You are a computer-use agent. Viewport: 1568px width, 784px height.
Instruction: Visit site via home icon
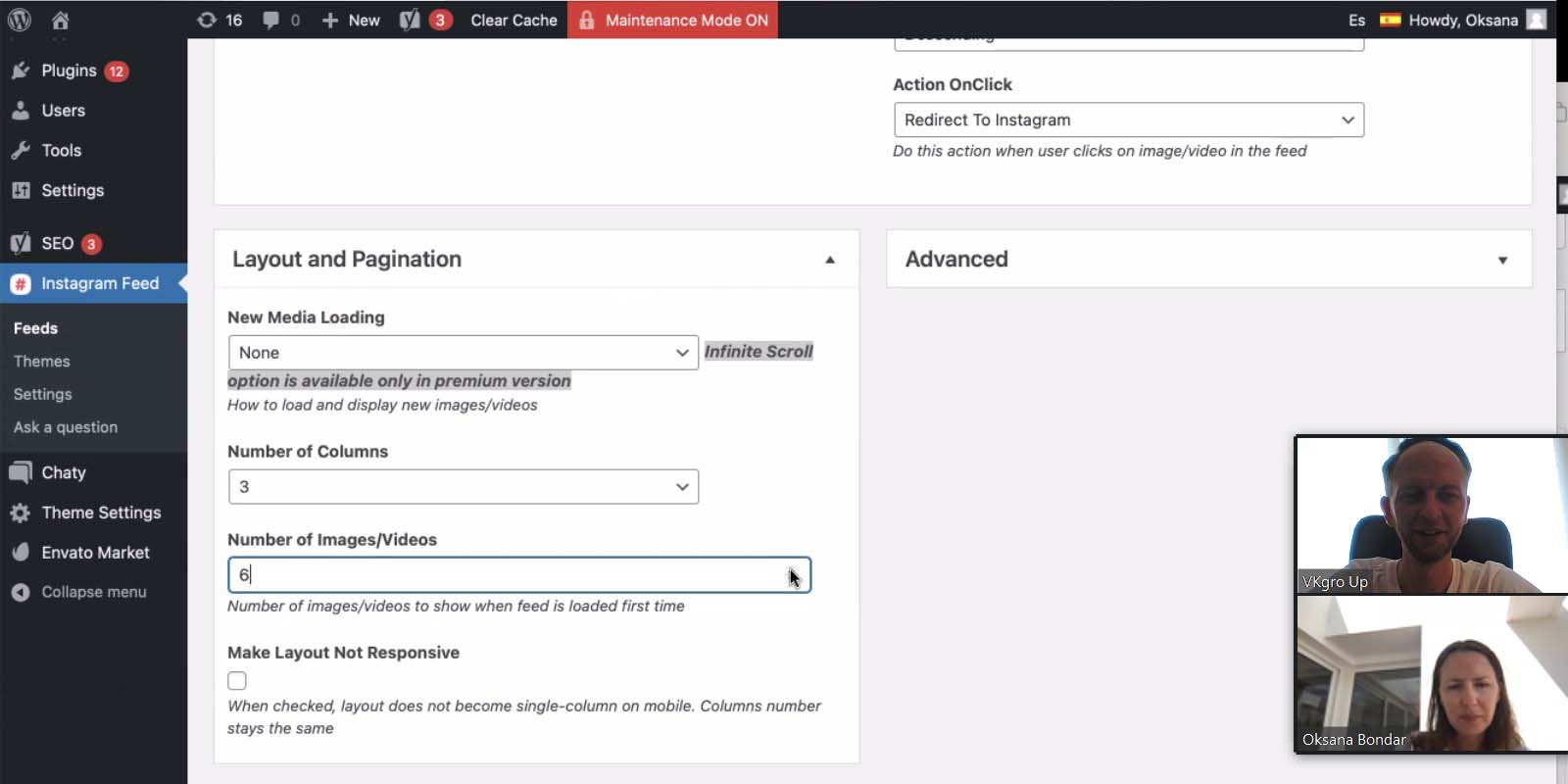tap(60, 20)
